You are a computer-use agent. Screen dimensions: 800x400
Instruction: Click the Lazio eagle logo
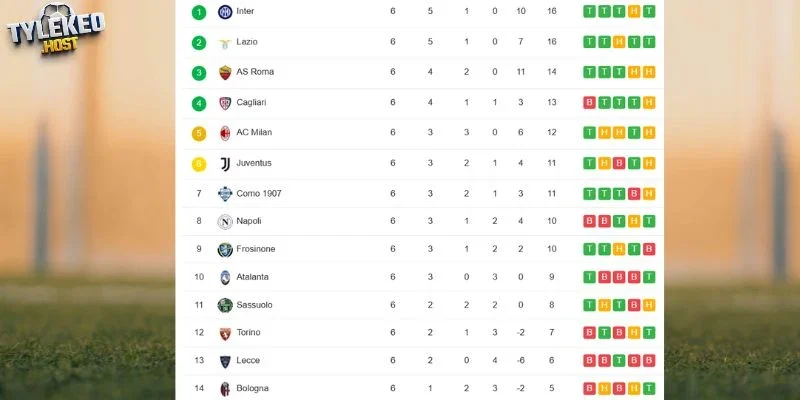coord(225,43)
